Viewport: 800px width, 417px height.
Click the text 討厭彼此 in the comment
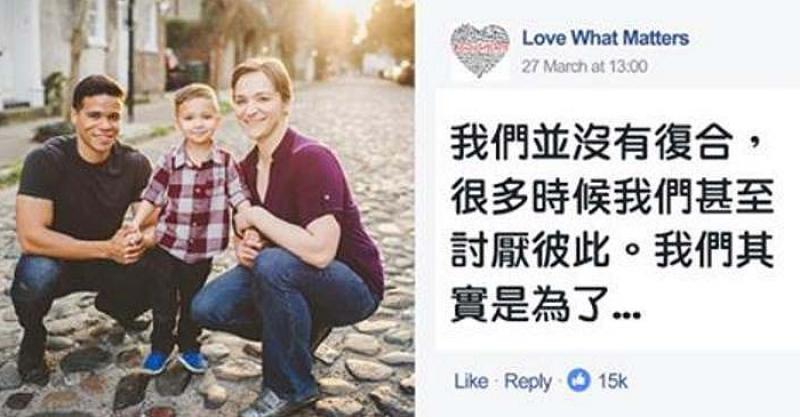point(531,251)
